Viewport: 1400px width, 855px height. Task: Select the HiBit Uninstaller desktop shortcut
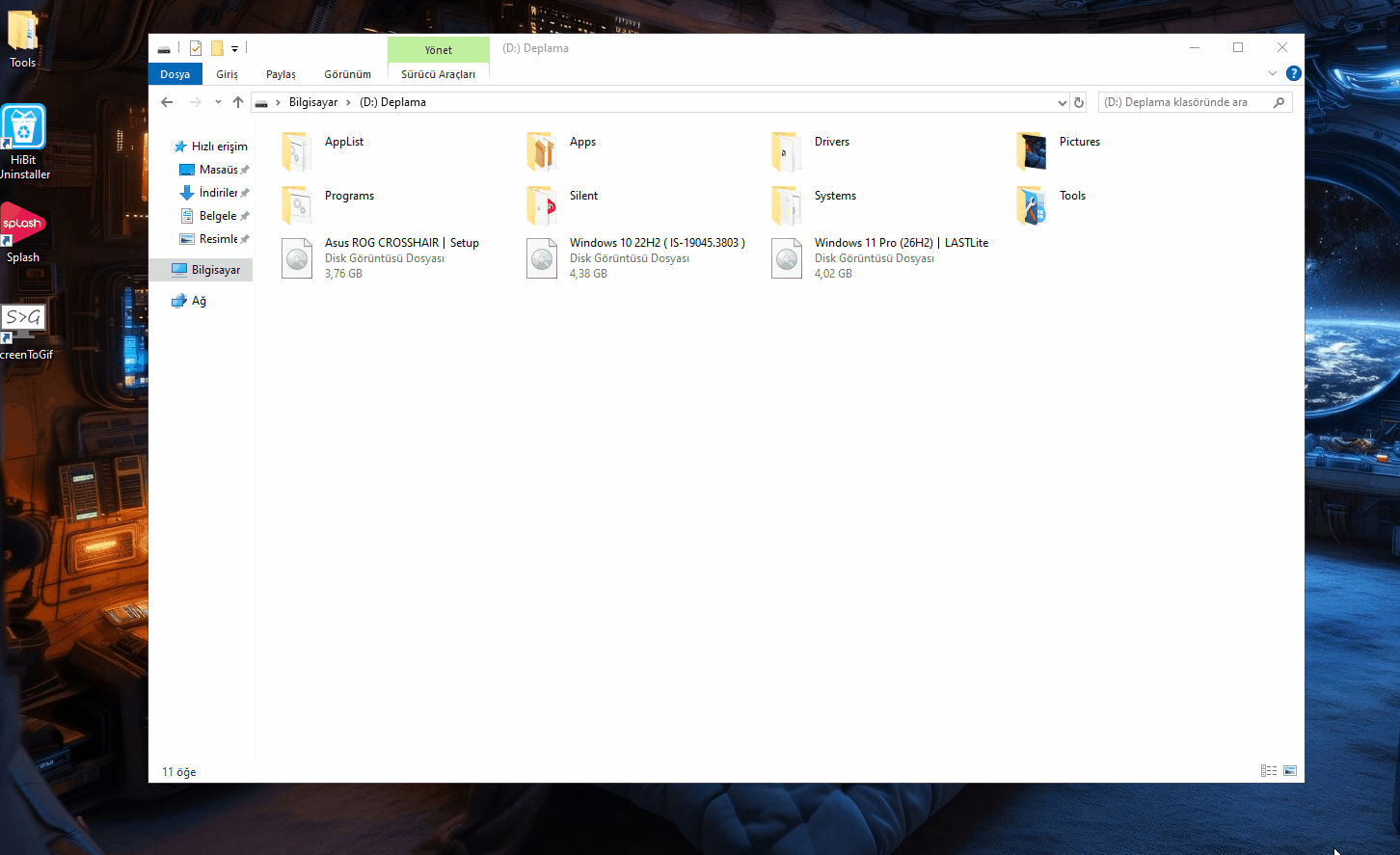click(23, 143)
